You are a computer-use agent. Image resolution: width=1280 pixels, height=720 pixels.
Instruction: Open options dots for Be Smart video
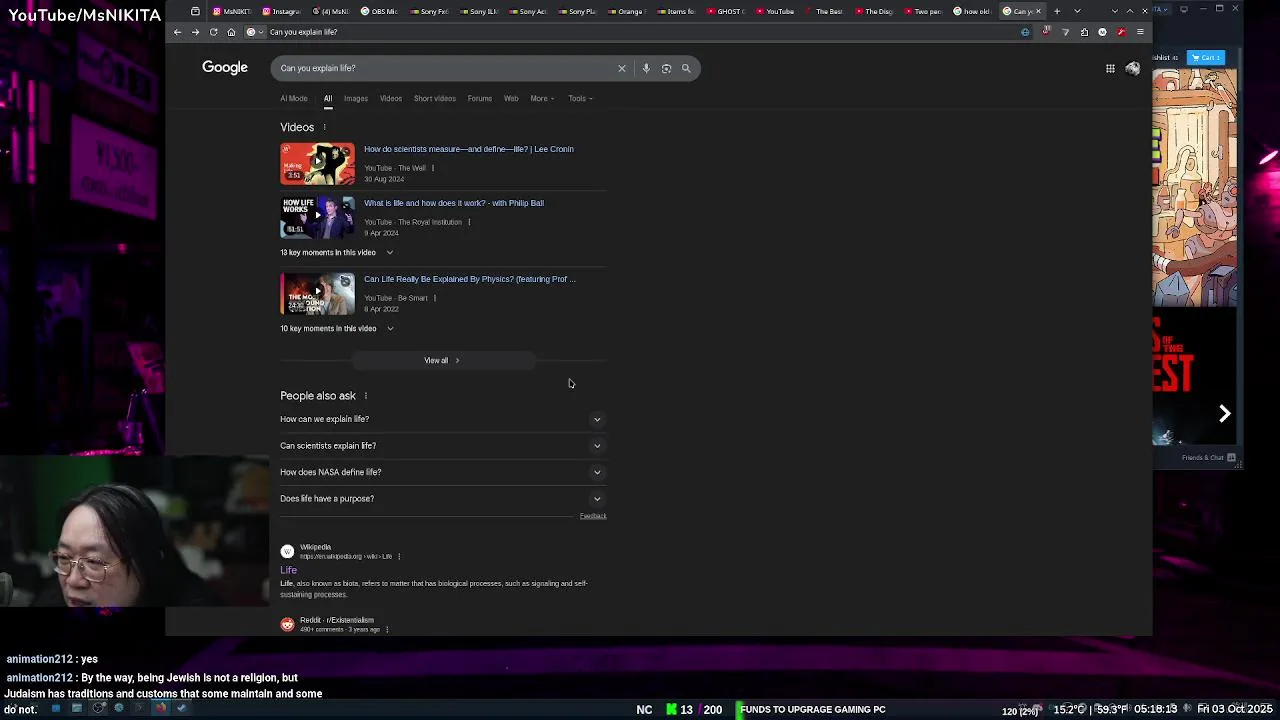(x=435, y=298)
